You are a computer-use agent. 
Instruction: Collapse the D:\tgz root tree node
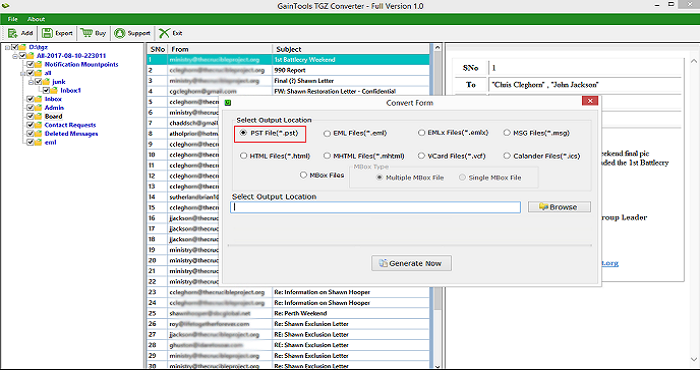[7, 47]
